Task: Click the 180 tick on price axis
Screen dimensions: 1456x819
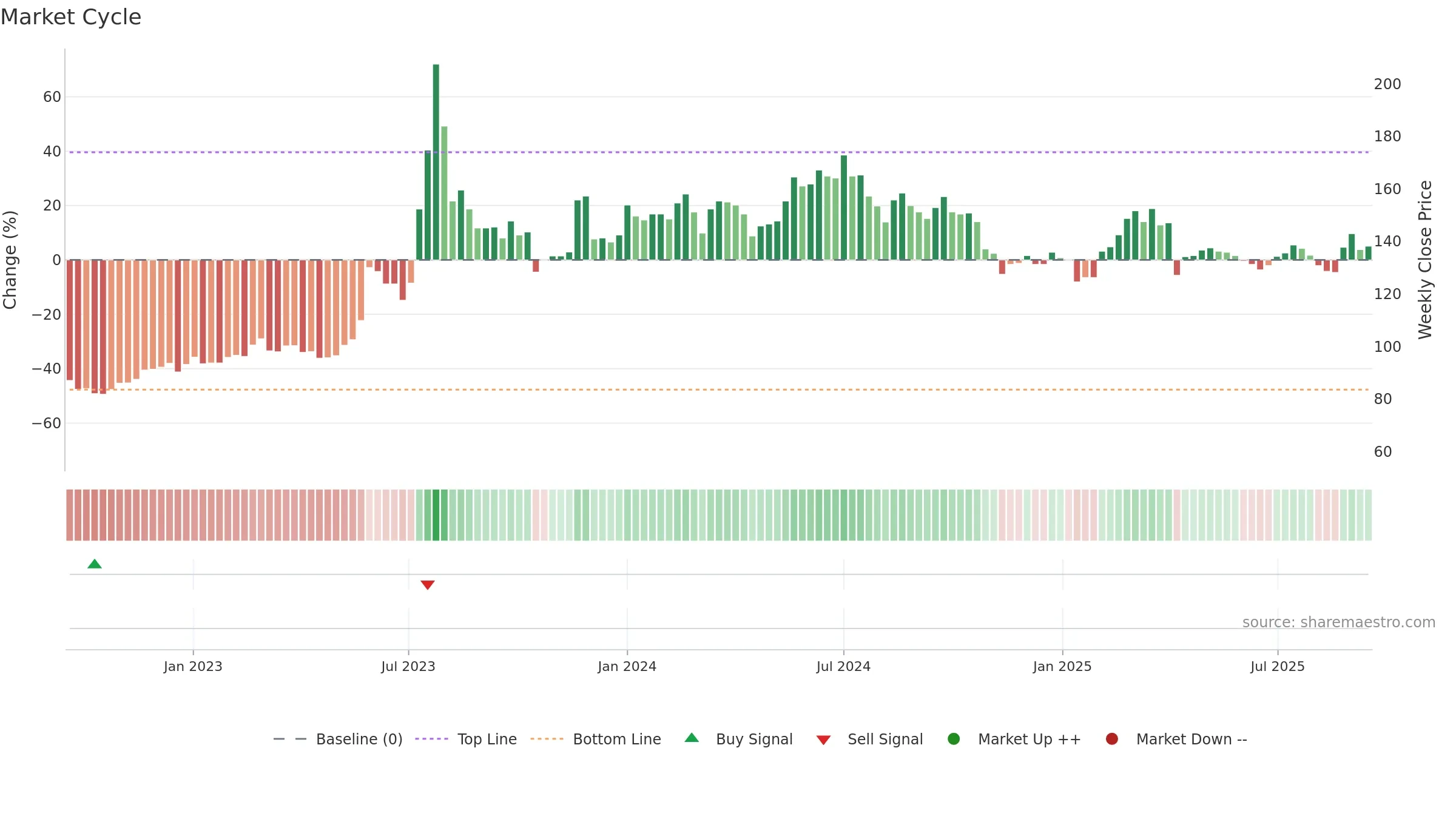Action: (1387, 136)
